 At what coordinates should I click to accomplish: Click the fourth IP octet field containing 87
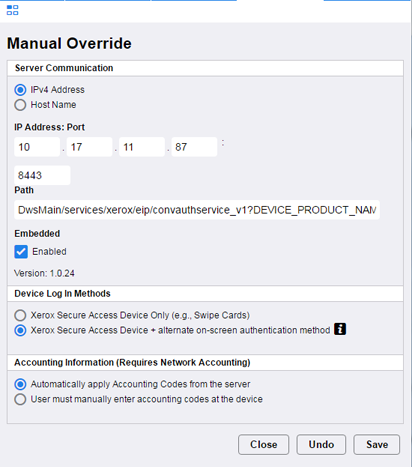[194, 147]
